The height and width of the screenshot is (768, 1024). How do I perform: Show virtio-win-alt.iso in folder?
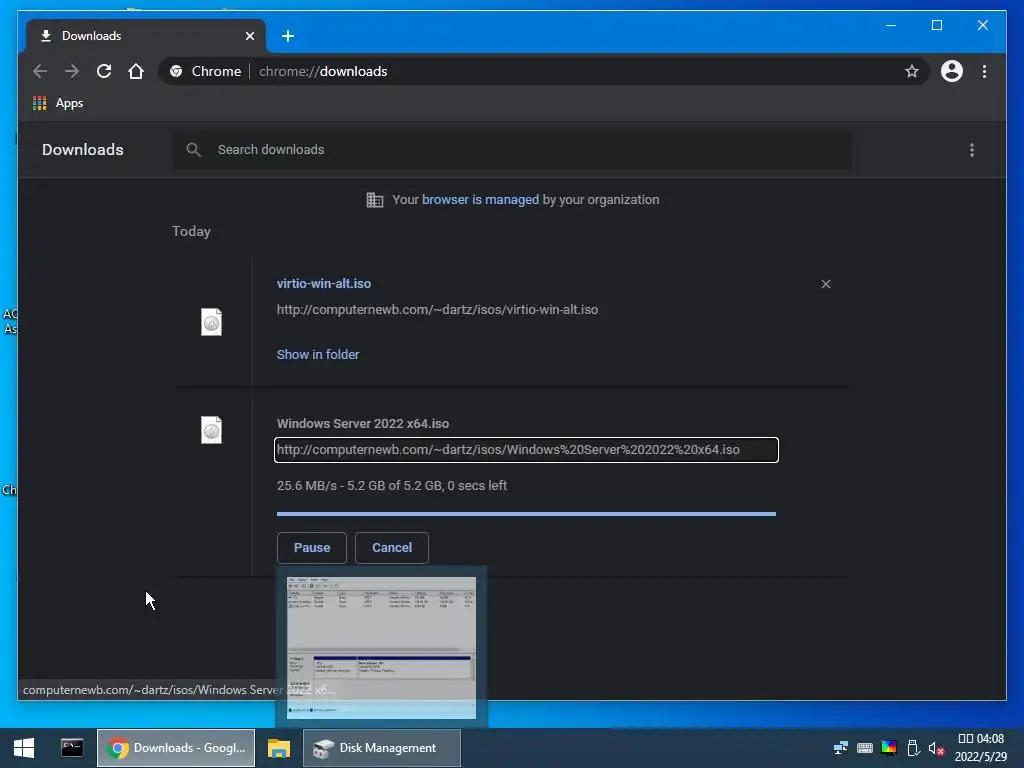tap(318, 355)
